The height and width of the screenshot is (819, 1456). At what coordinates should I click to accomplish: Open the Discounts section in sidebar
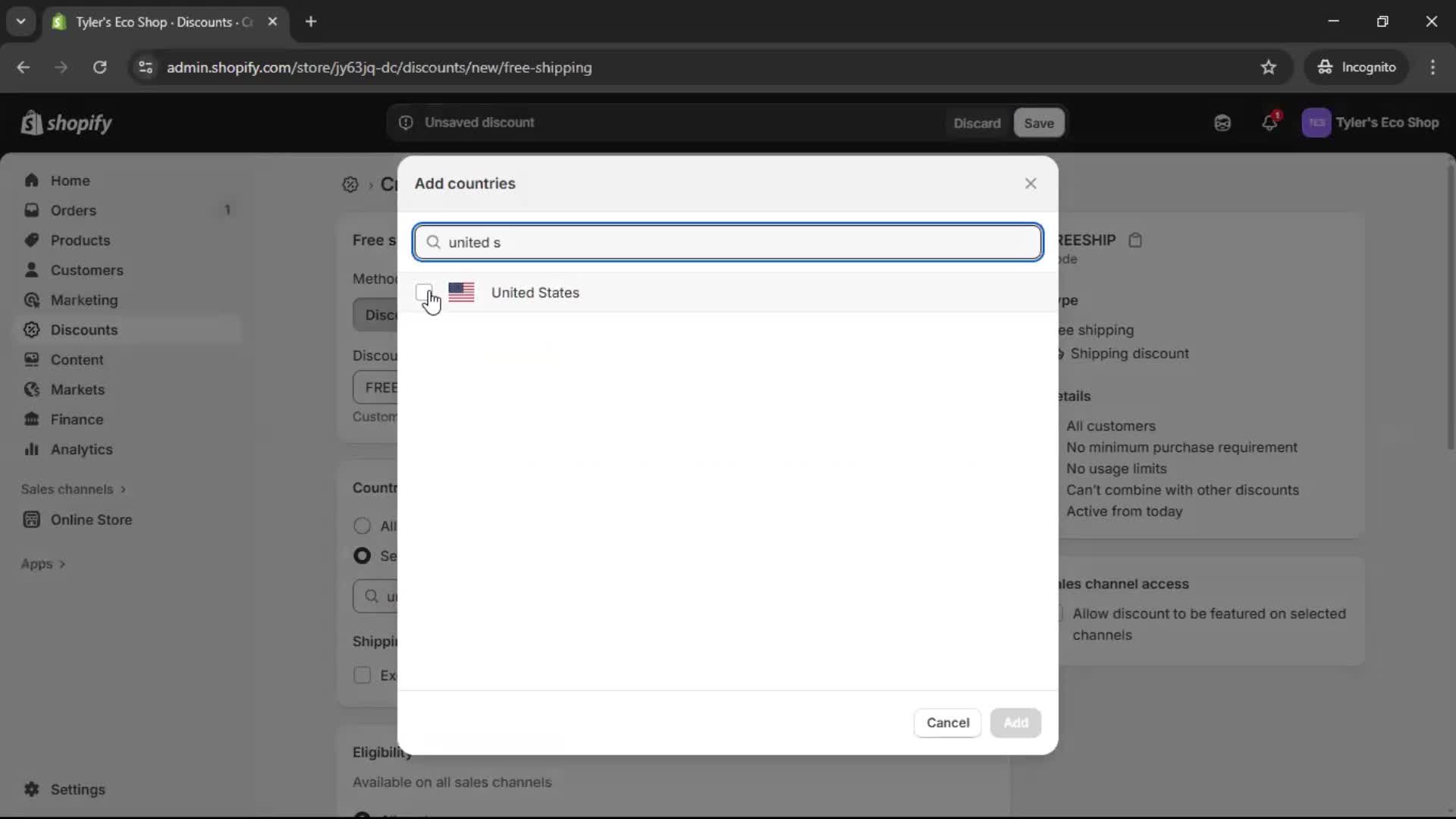(83, 330)
